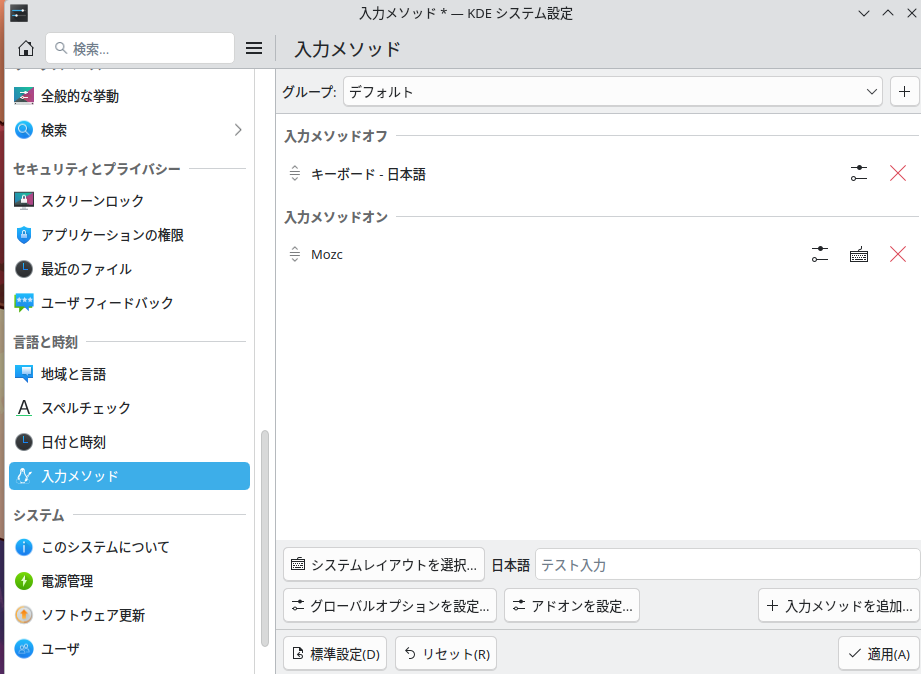Viewport: 921px width, 674px height.
Task: Add a new group with the plus button
Action: tap(905, 92)
